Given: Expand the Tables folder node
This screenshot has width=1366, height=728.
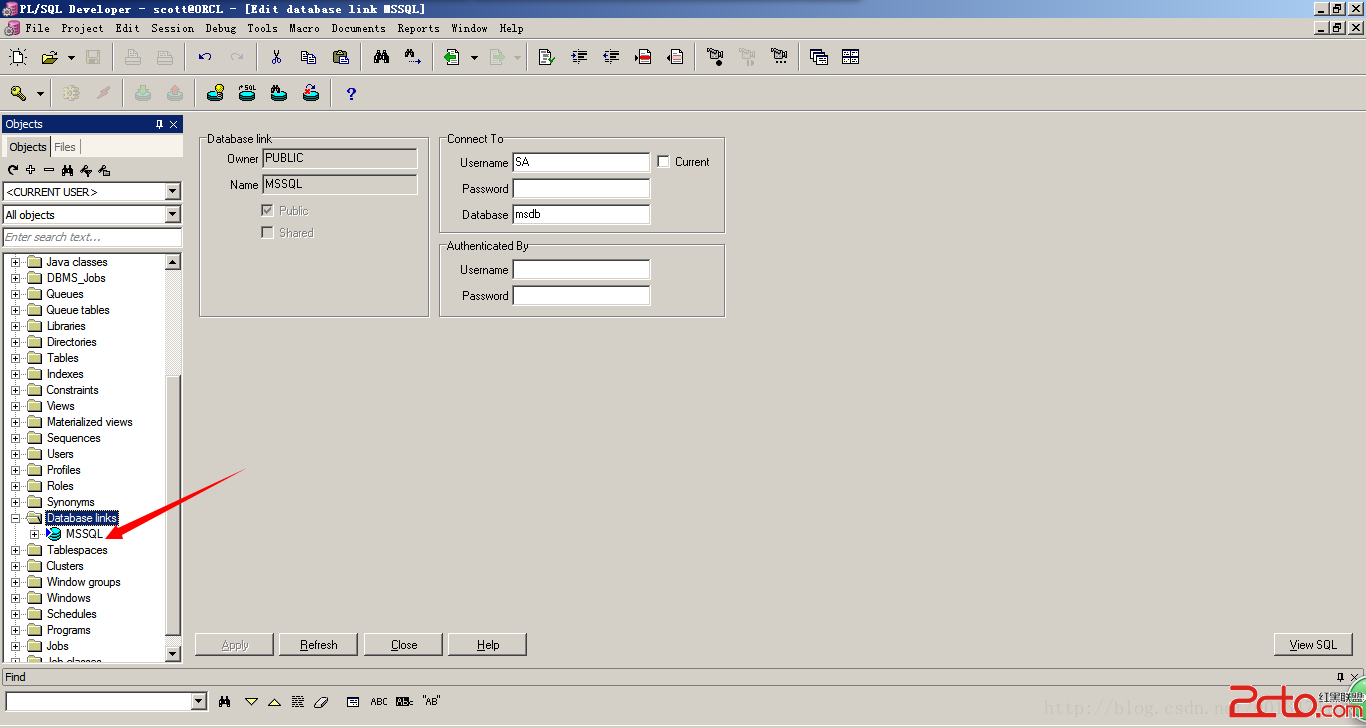Looking at the screenshot, I should (16, 358).
